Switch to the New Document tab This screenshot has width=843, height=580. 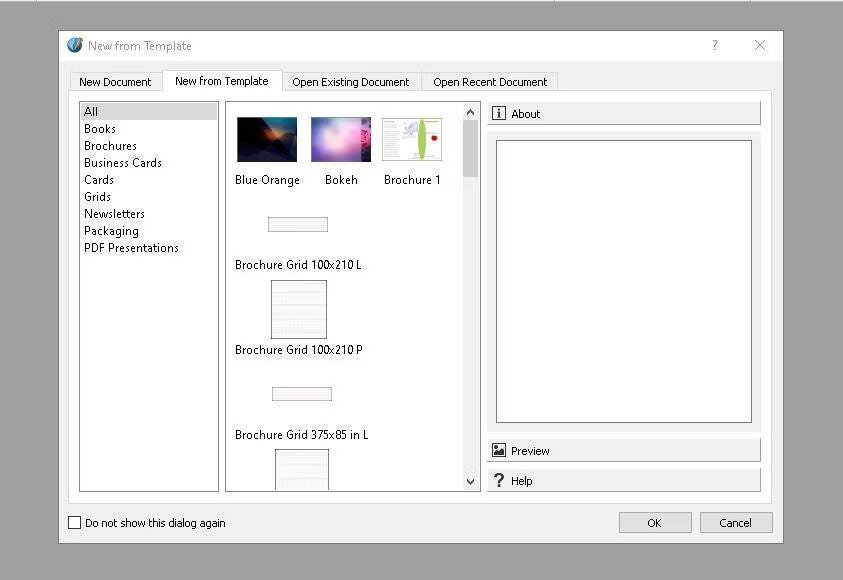tap(115, 82)
